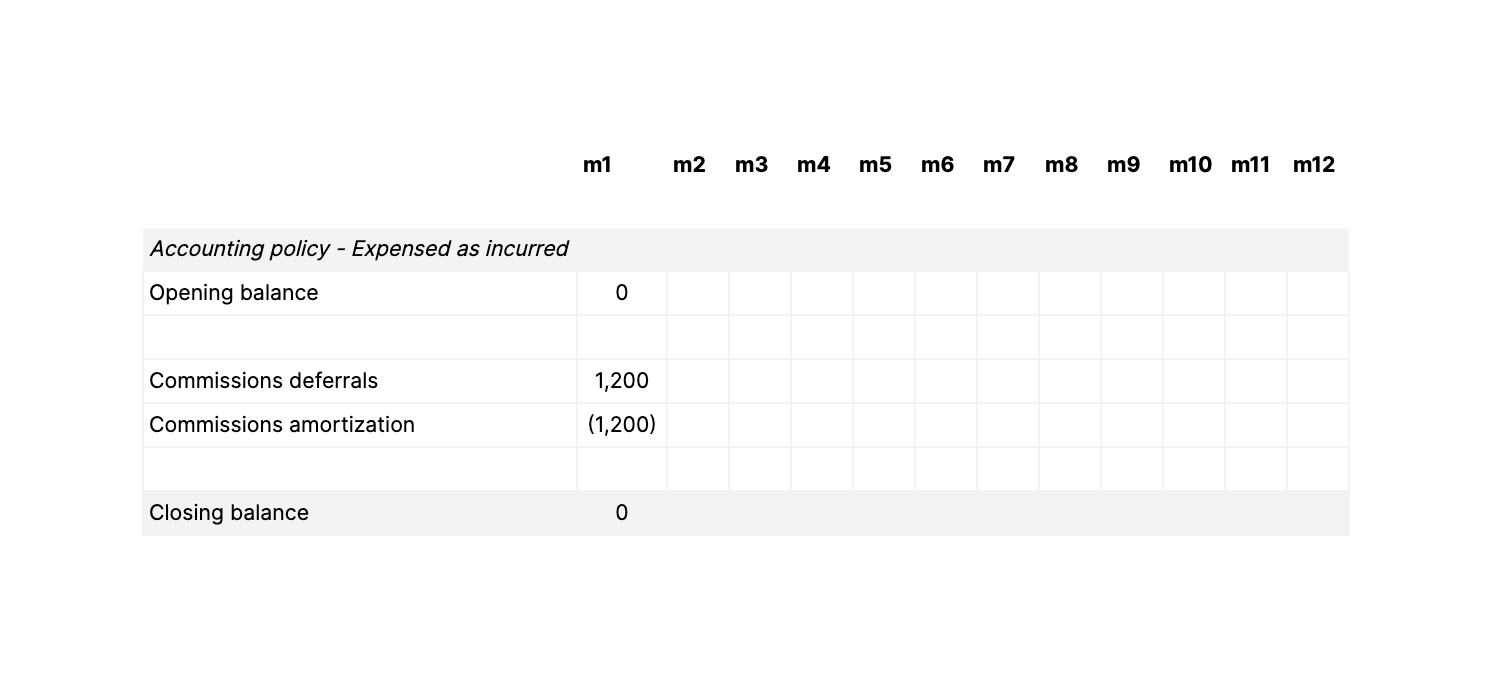1494x684 pixels.
Task: Click the Commissions deferrals cell under m11
Action: tap(1256, 381)
